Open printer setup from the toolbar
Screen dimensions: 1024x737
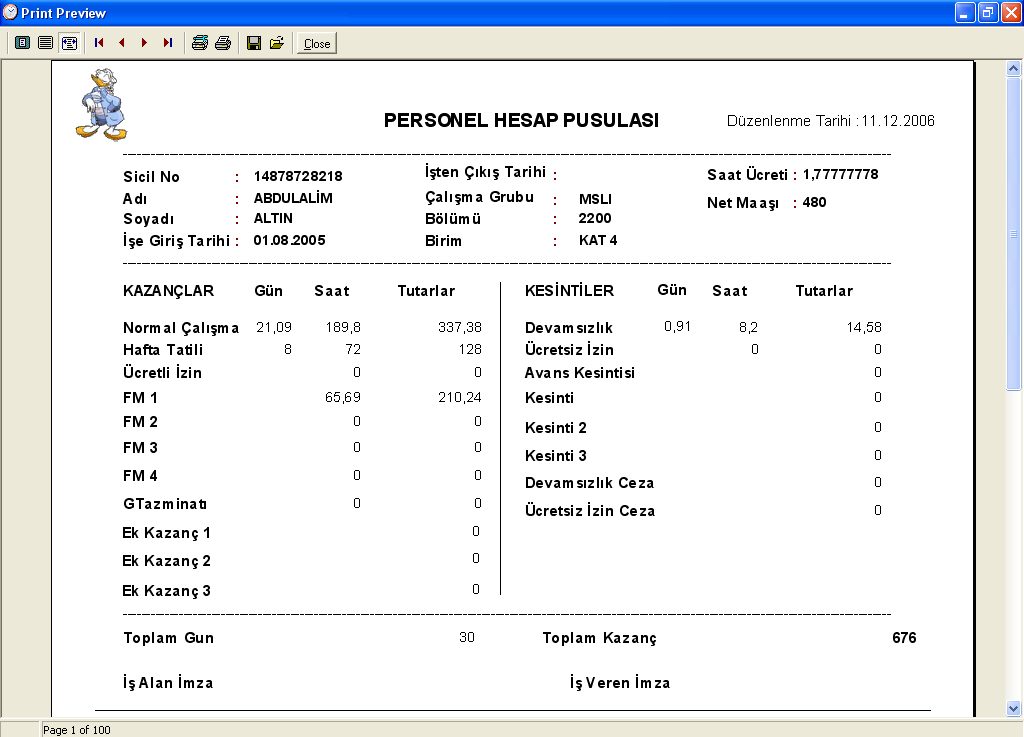point(200,43)
